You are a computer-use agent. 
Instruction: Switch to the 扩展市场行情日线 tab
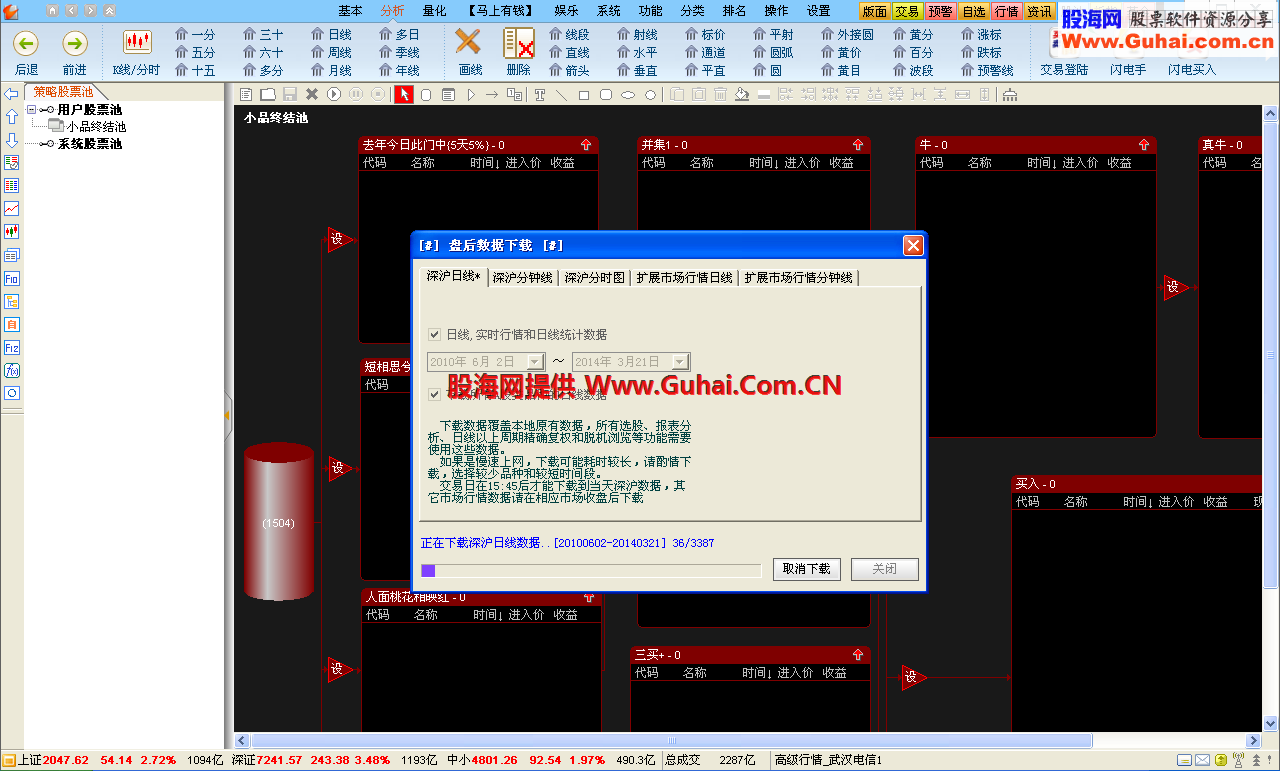point(685,277)
